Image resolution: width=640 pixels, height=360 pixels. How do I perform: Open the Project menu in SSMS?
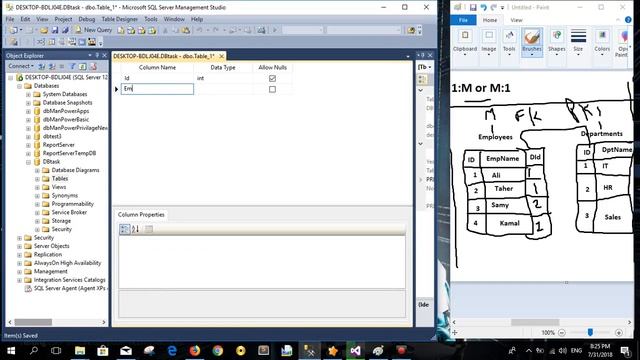63,19
